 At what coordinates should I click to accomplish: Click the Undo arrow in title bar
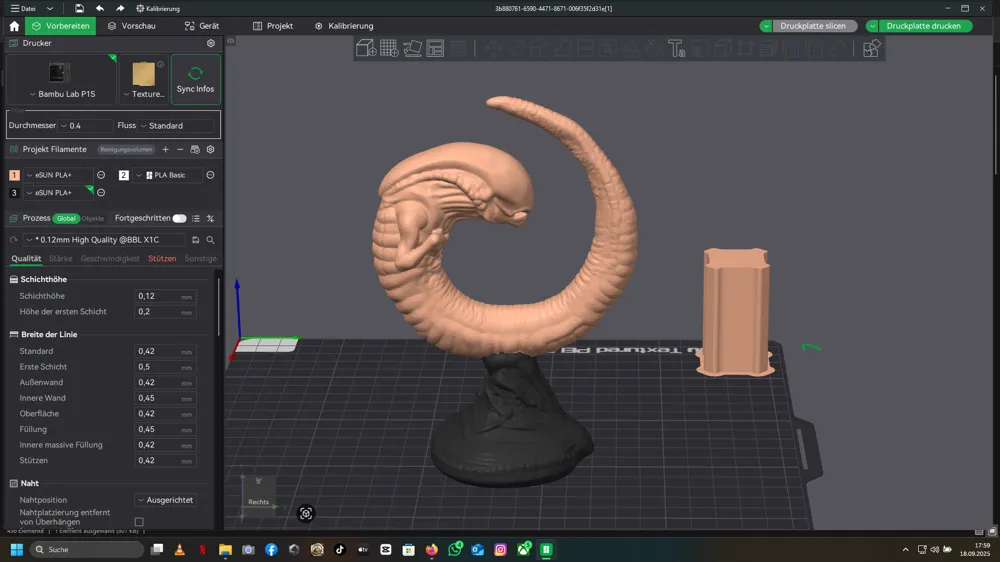(x=99, y=8)
